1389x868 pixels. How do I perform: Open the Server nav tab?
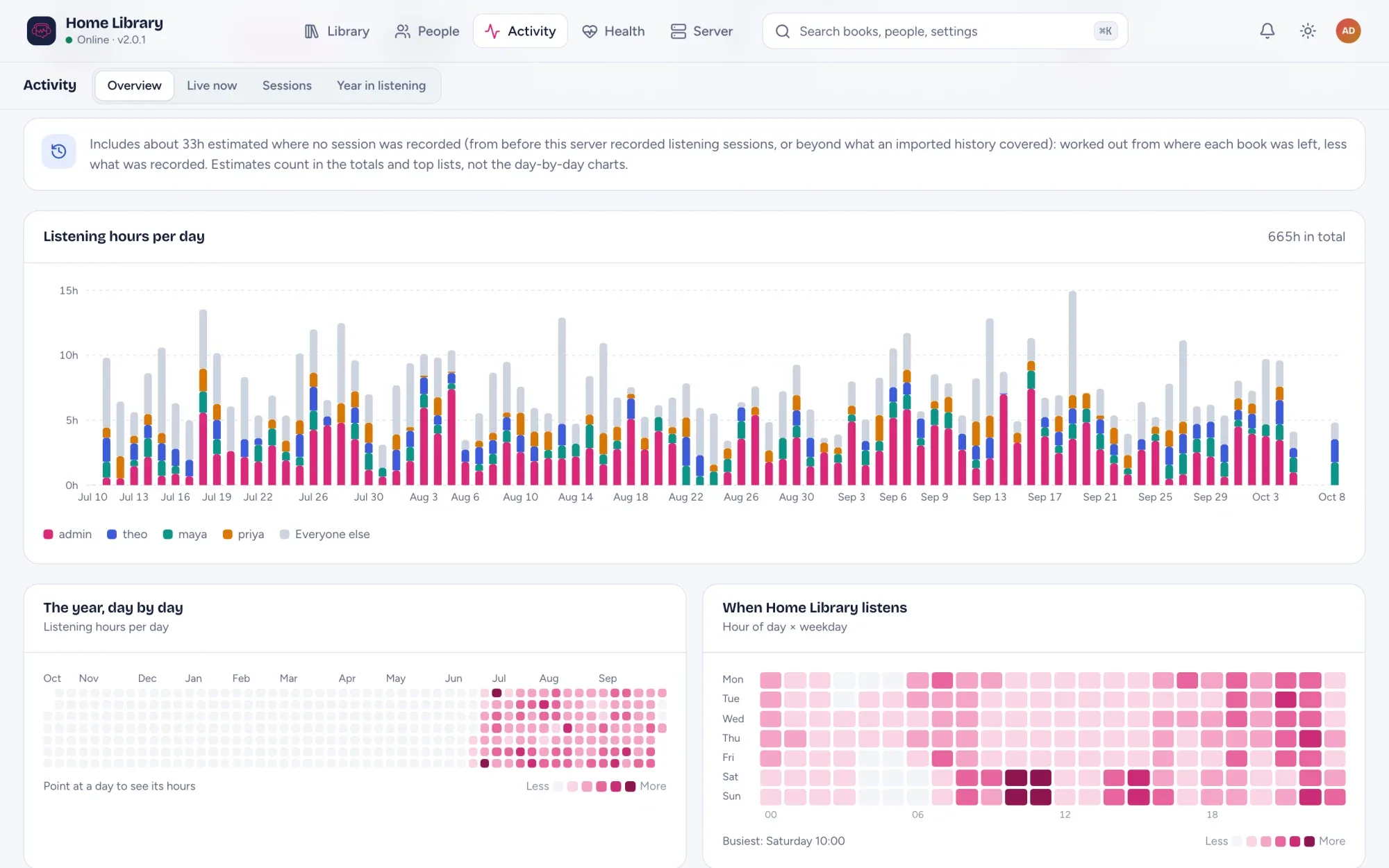pyautogui.click(x=701, y=31)
